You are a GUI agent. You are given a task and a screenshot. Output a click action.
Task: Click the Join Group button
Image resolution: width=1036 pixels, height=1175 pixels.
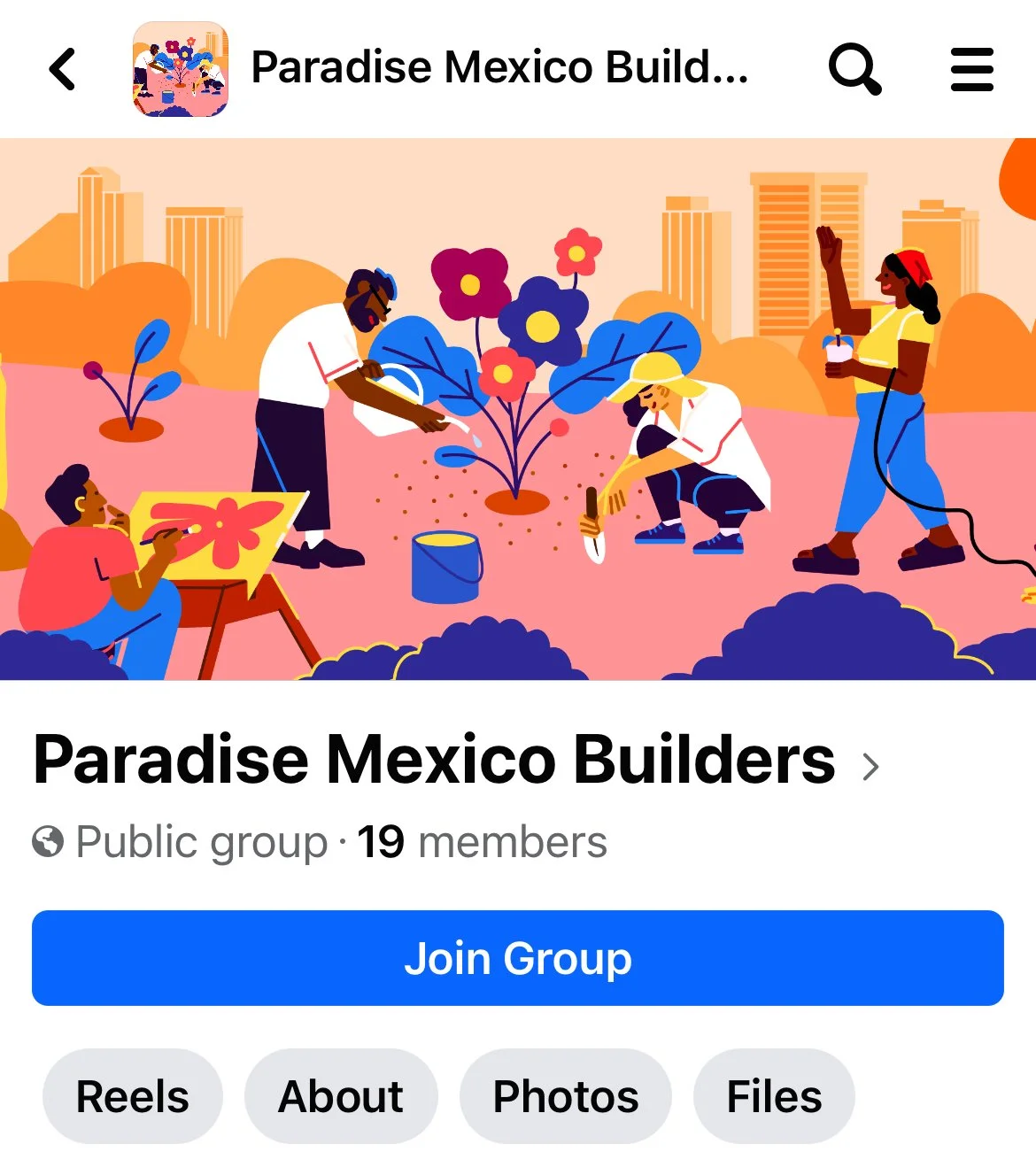coord(518,958)
